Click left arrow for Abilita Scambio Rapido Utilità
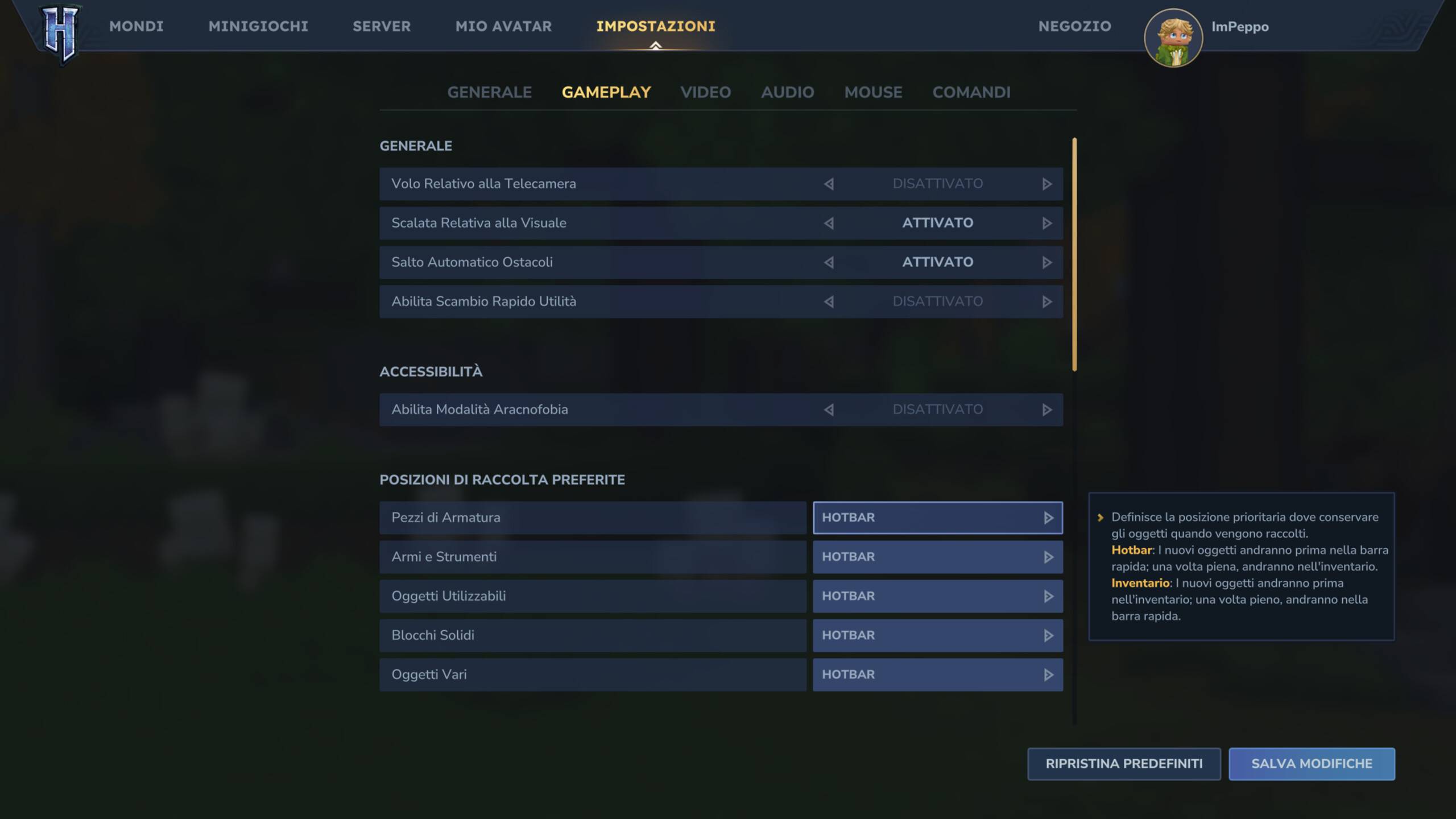This screenshot has height=819, width=1456. (x=829, y=302)
